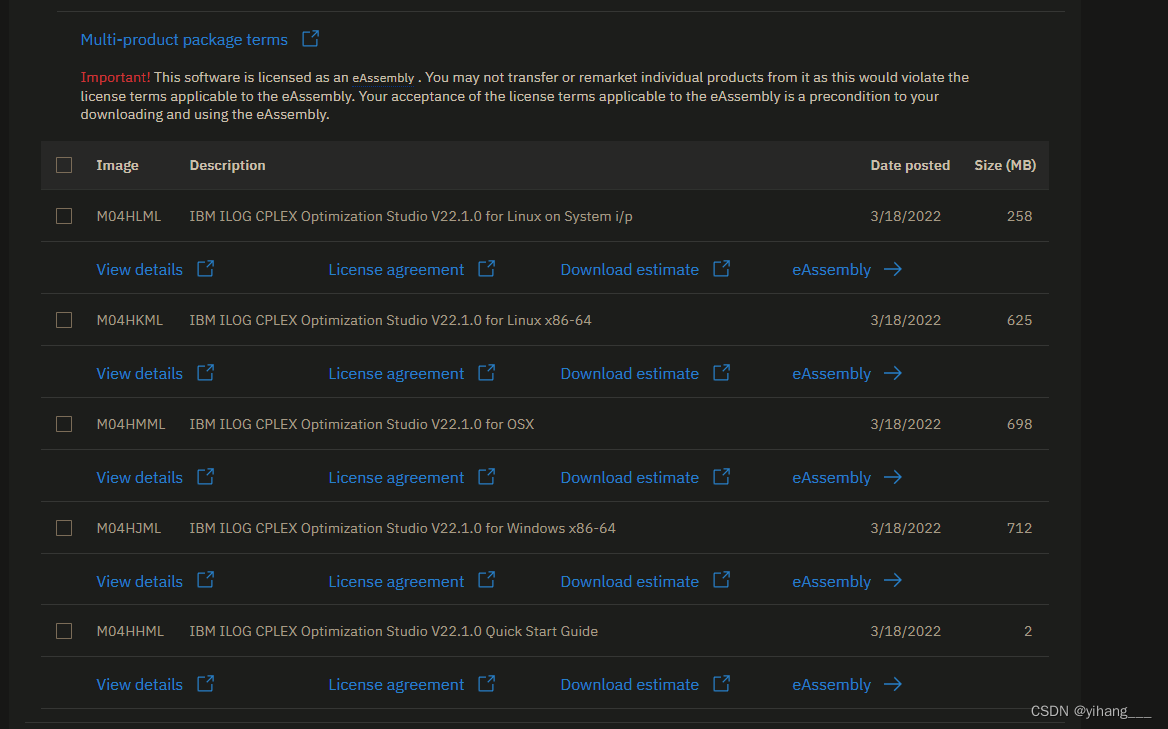1168x729 pixels.
Task: Follow the eAssembly link for M04HLML
Action: pos(831,270)
